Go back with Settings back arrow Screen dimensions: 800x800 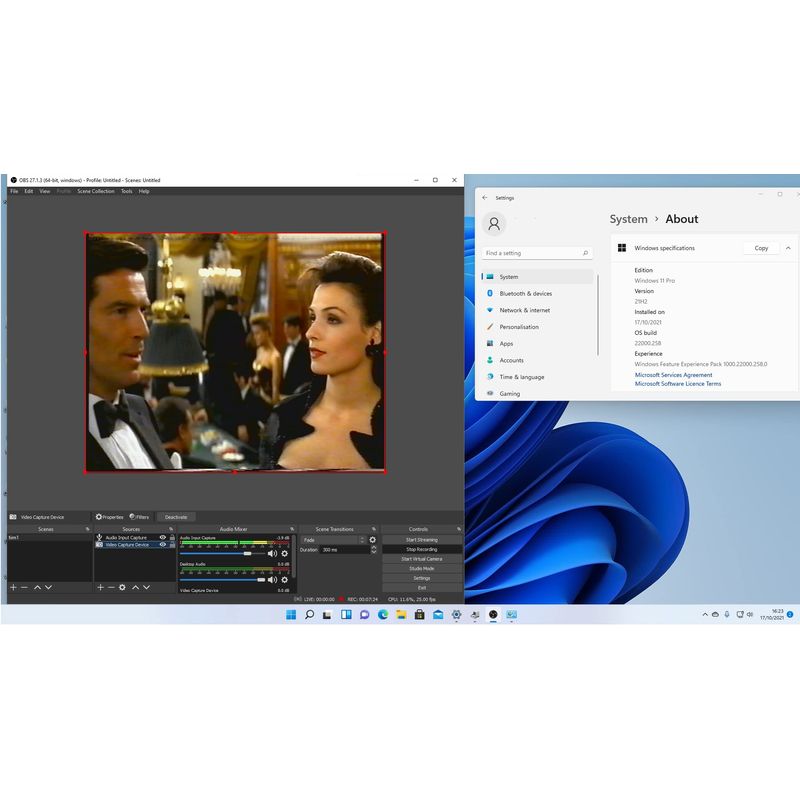[x=485, y=197]
